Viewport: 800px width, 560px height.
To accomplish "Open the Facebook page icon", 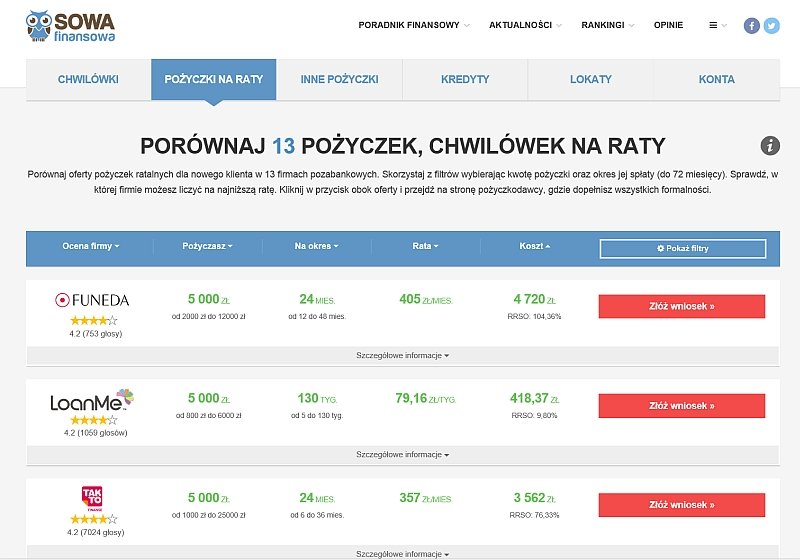I will [751, 26].
